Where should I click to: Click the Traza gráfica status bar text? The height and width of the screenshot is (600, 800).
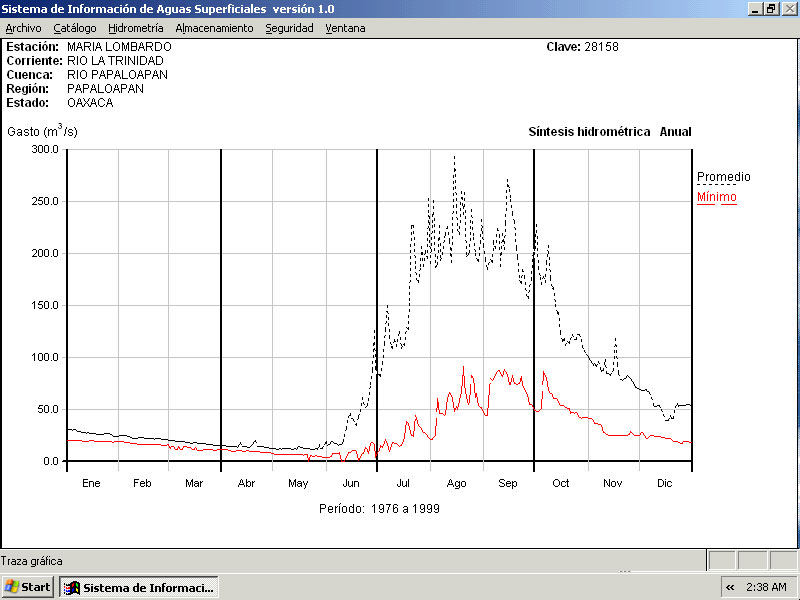point(32,561)
